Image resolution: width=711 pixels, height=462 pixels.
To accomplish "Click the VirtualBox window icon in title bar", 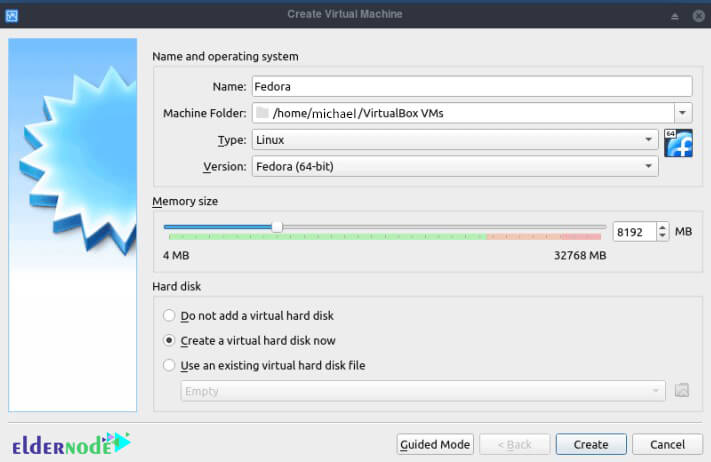I will (11, 16).
